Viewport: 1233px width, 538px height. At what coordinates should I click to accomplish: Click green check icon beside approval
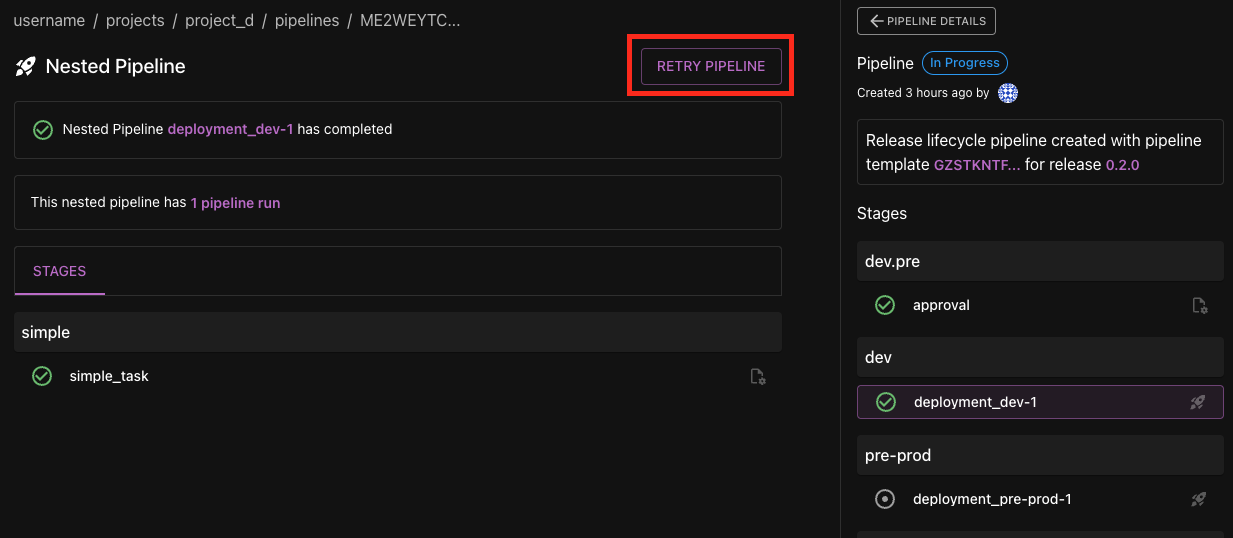tap(885, 305)
